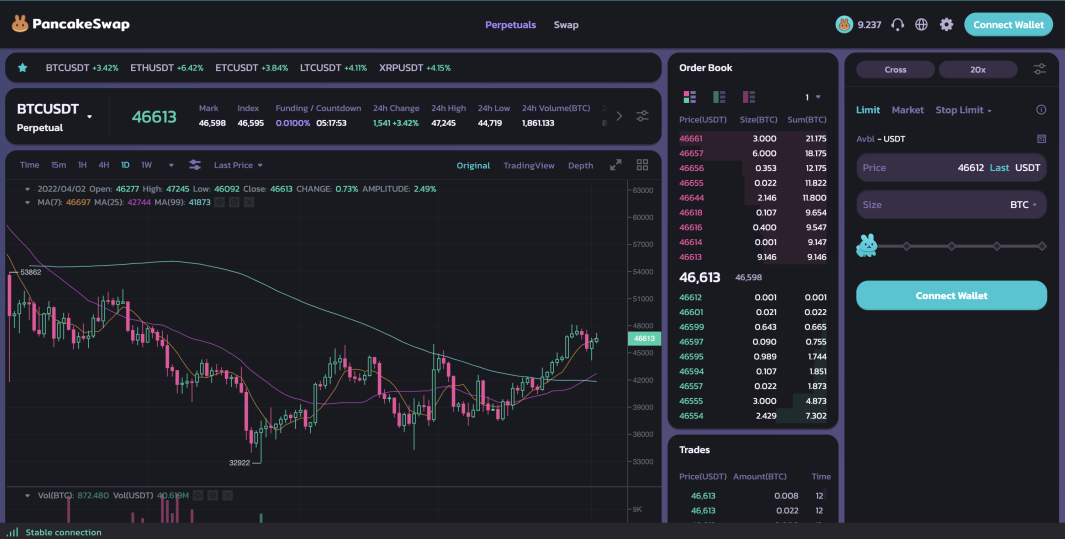Switch to the Market order tab
Viewport: 1065px width, 539px height.
tap(907, 110)
